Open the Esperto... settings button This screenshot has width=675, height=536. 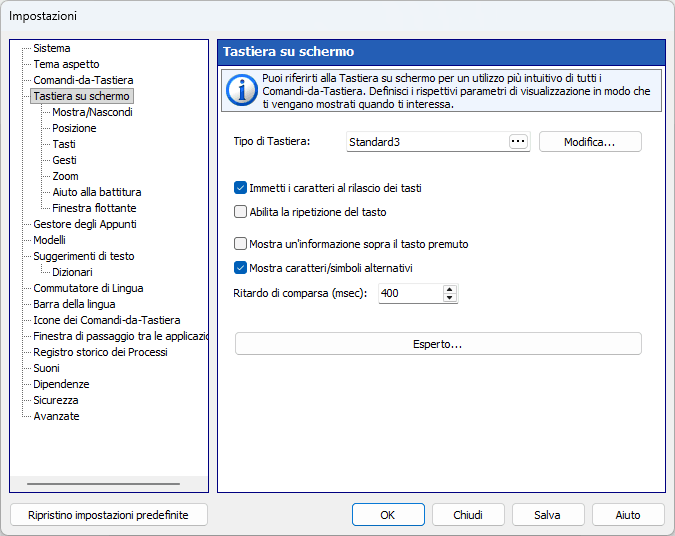(x=438, y=344)
